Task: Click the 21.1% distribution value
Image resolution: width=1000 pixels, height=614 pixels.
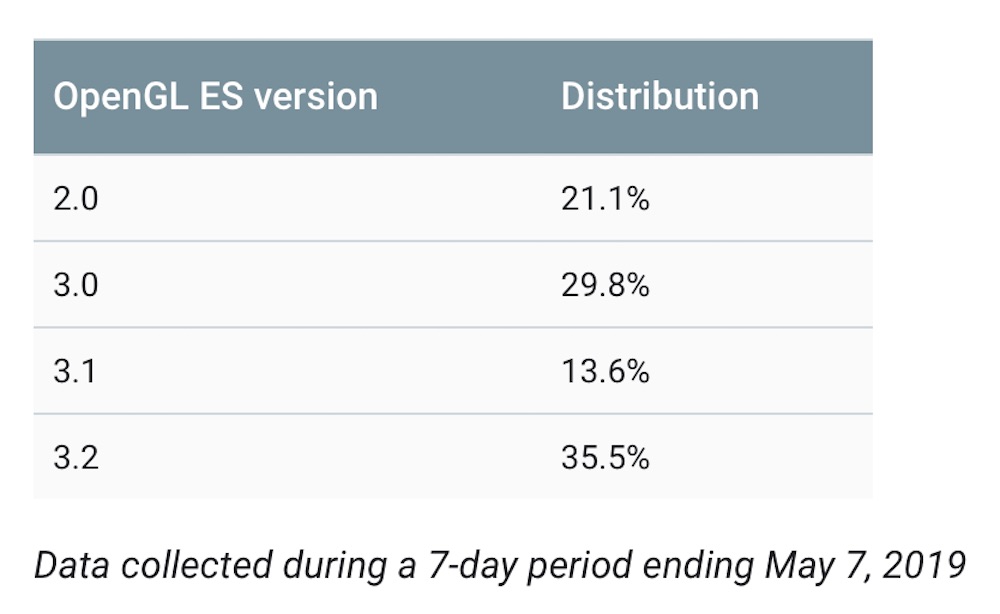Action: [605, 198]
